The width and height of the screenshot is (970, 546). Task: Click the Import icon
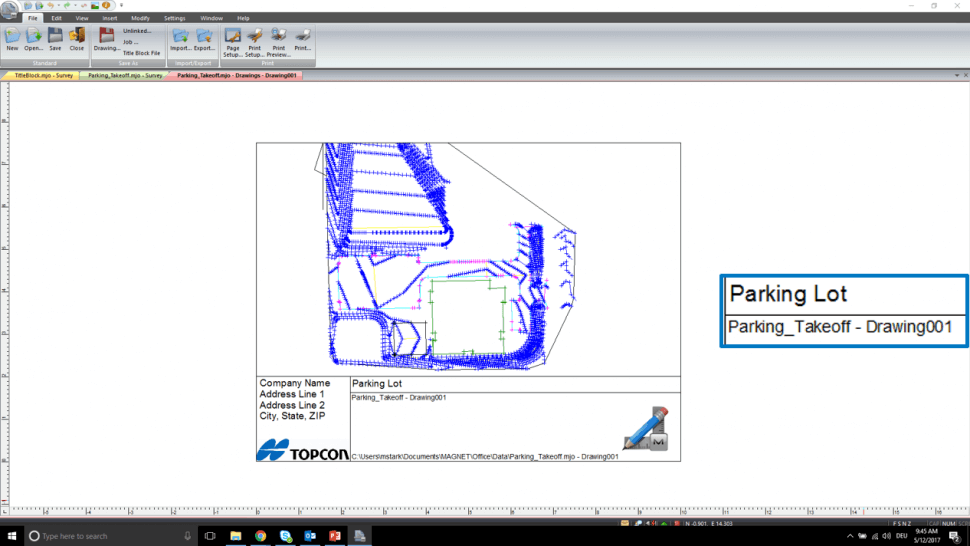pyautogui.click(x=180, y=36)
